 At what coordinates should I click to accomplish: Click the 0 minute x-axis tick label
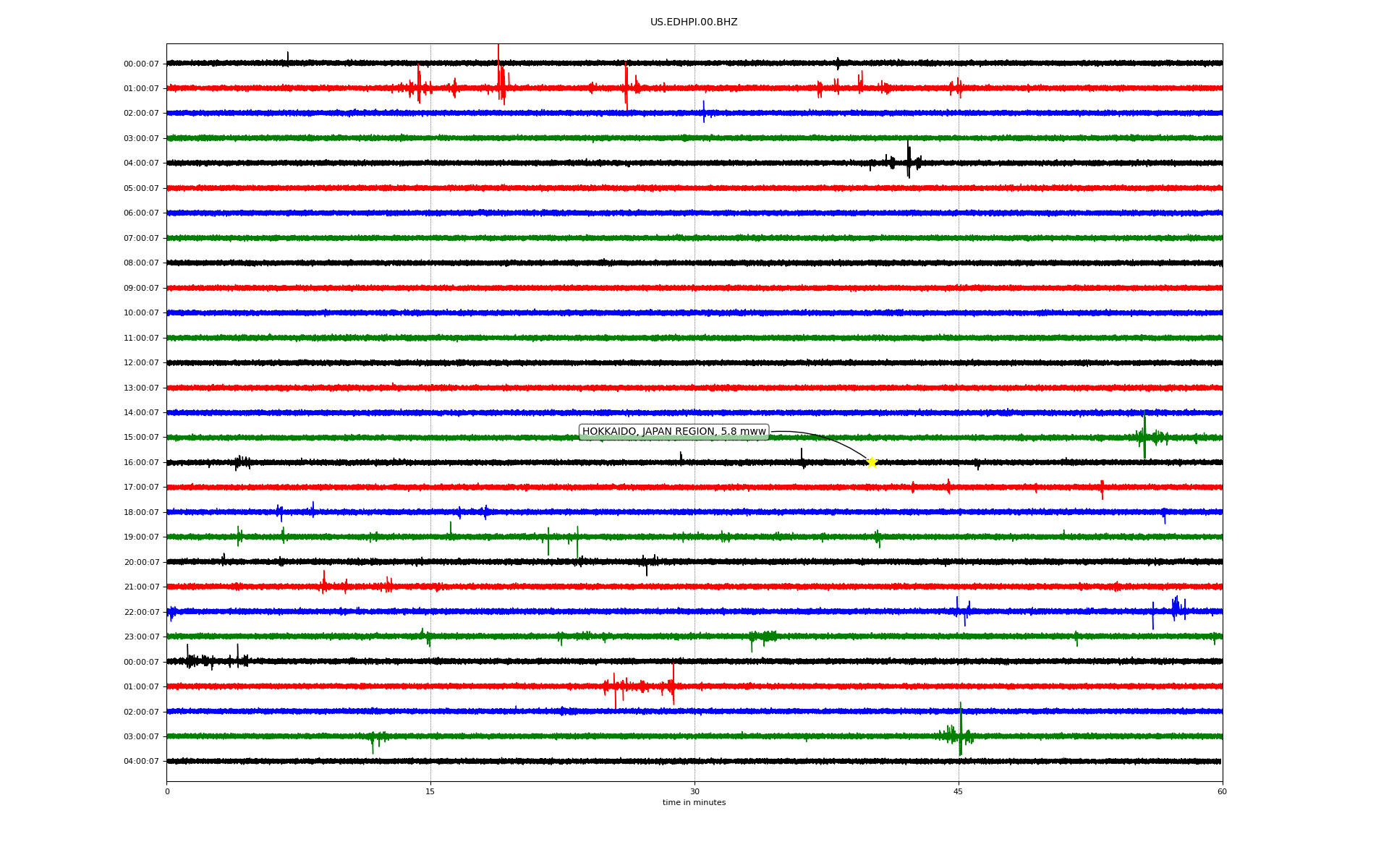pyautogui.click(x=167, y=791)
